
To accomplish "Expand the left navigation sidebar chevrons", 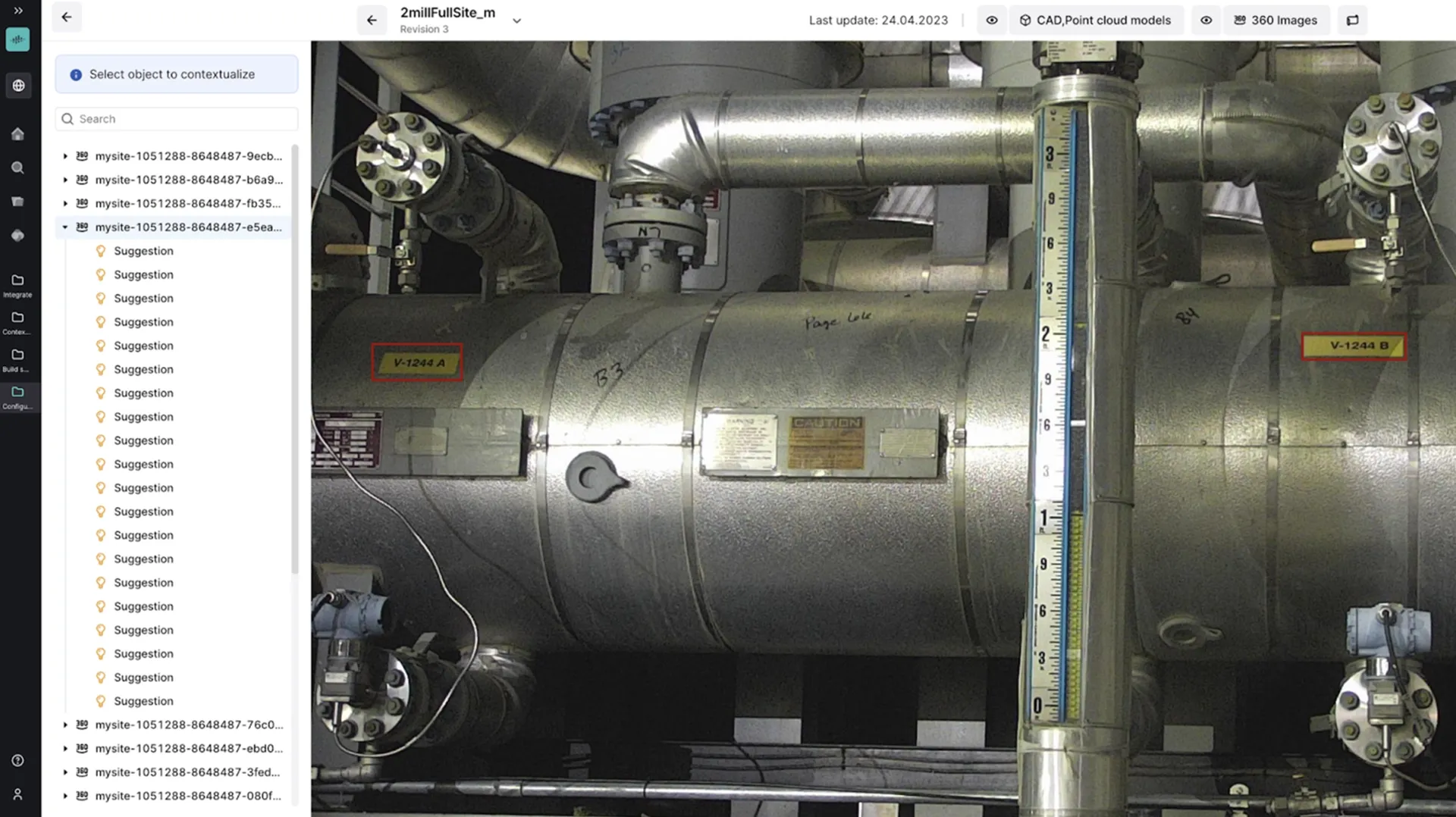I will (x=17, y=11).
